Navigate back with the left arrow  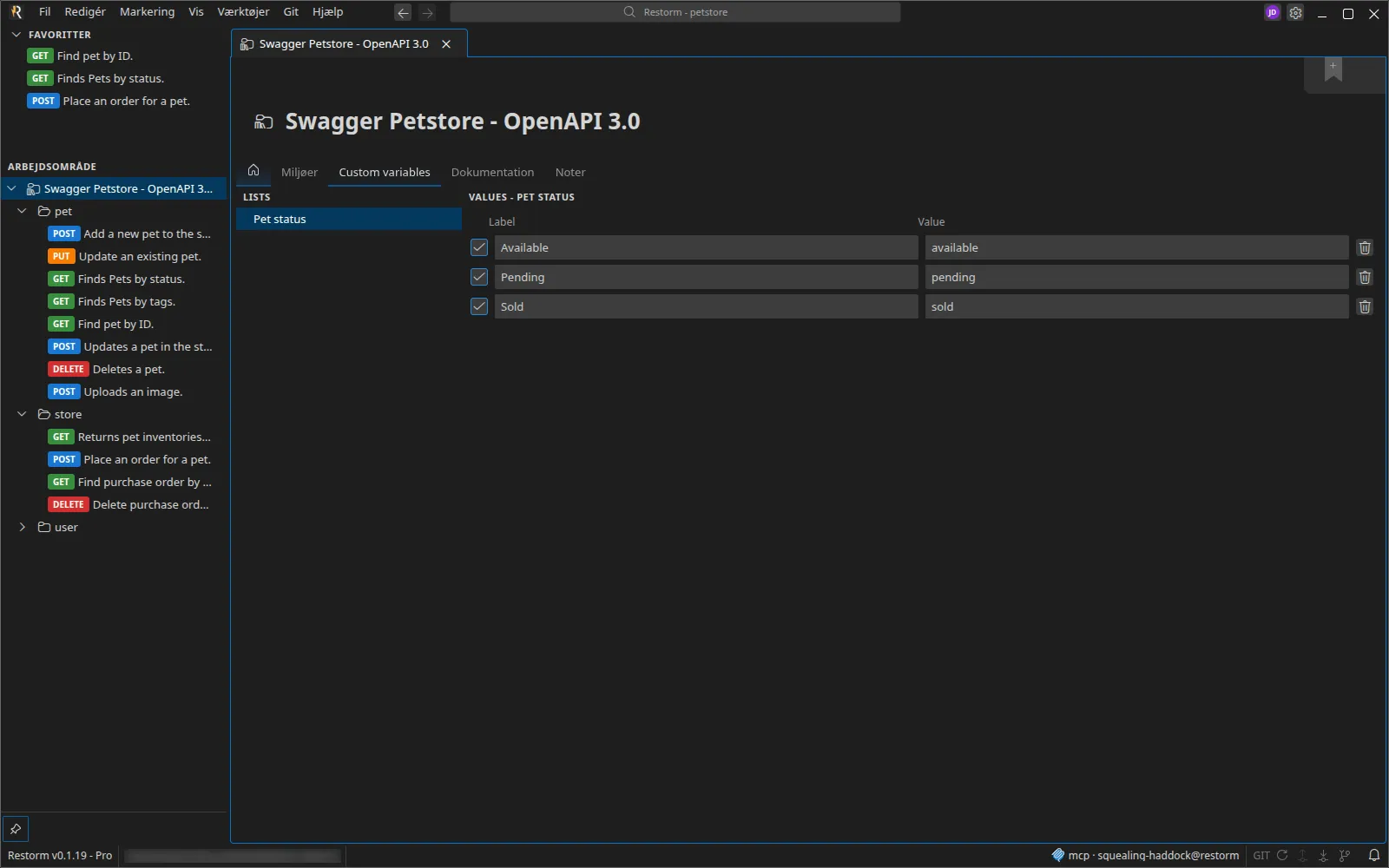[403, 13]
